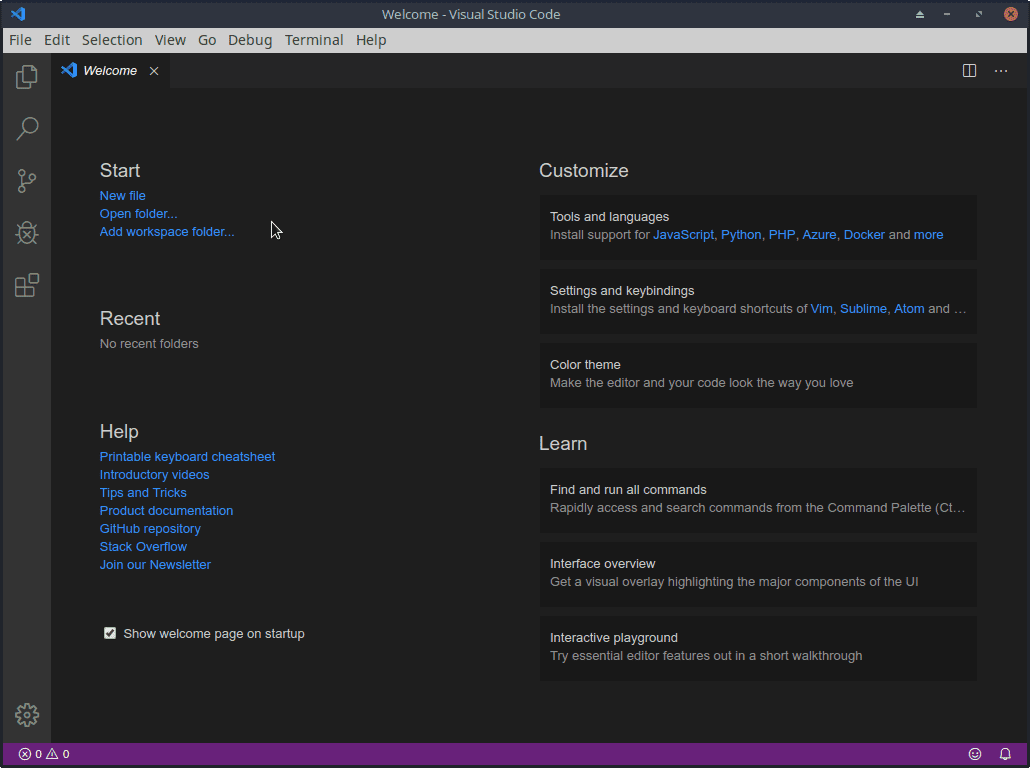
Task: Click the keep-above arrow in title bar
Action: click(x=920, y=14)
